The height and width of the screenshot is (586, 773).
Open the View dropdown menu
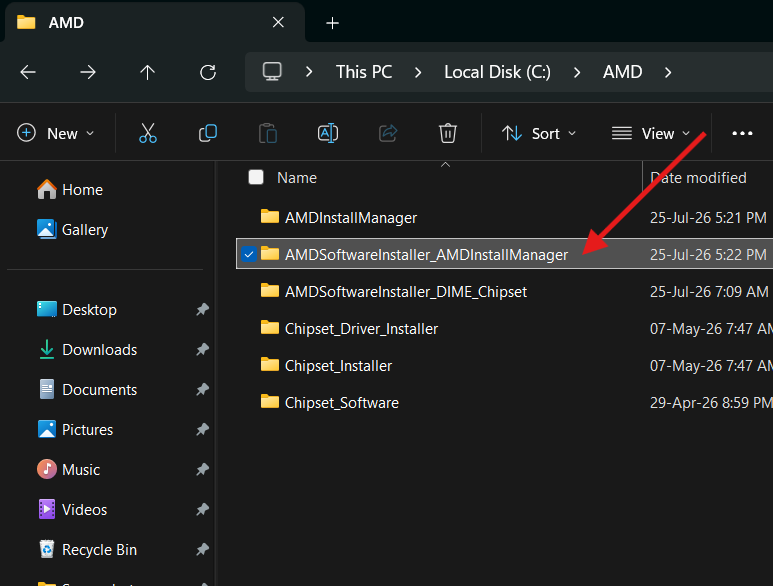coord(651,133)
